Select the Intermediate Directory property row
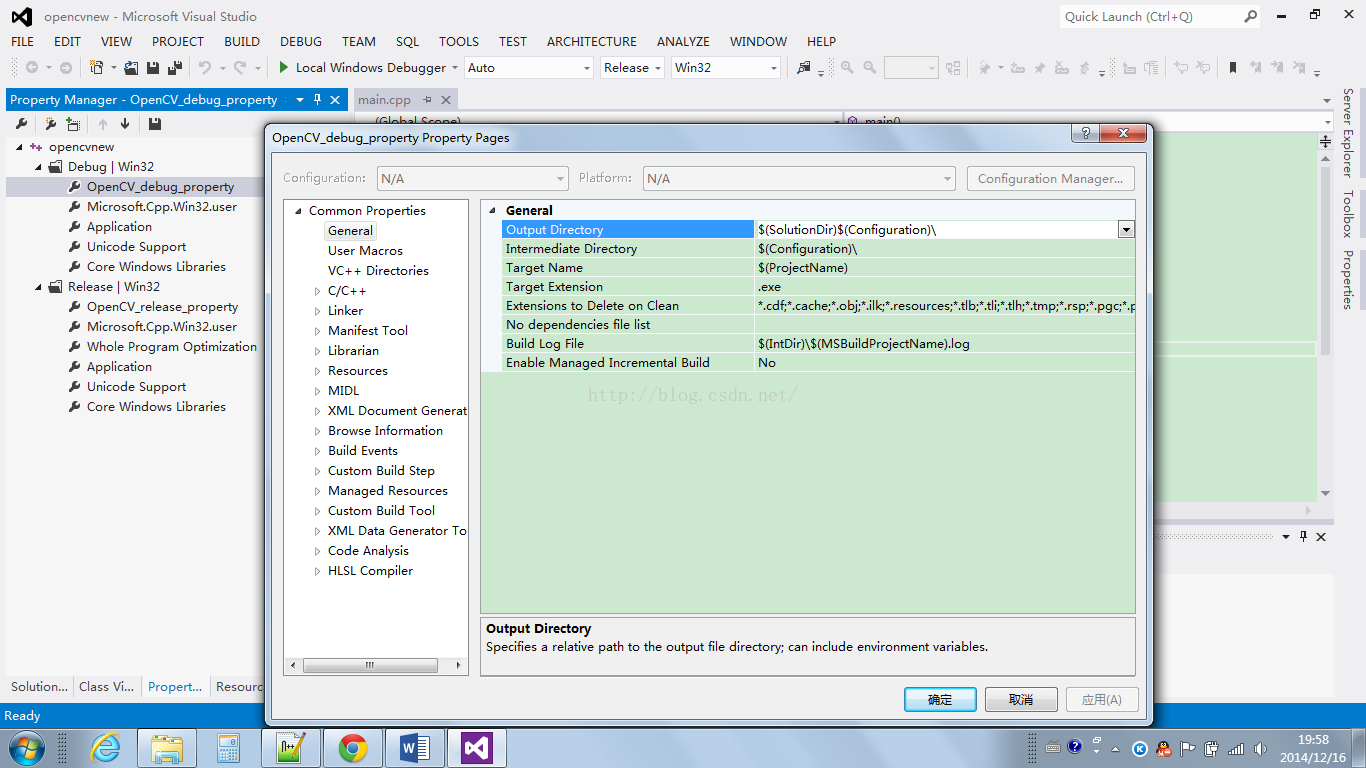 [818, 249]
